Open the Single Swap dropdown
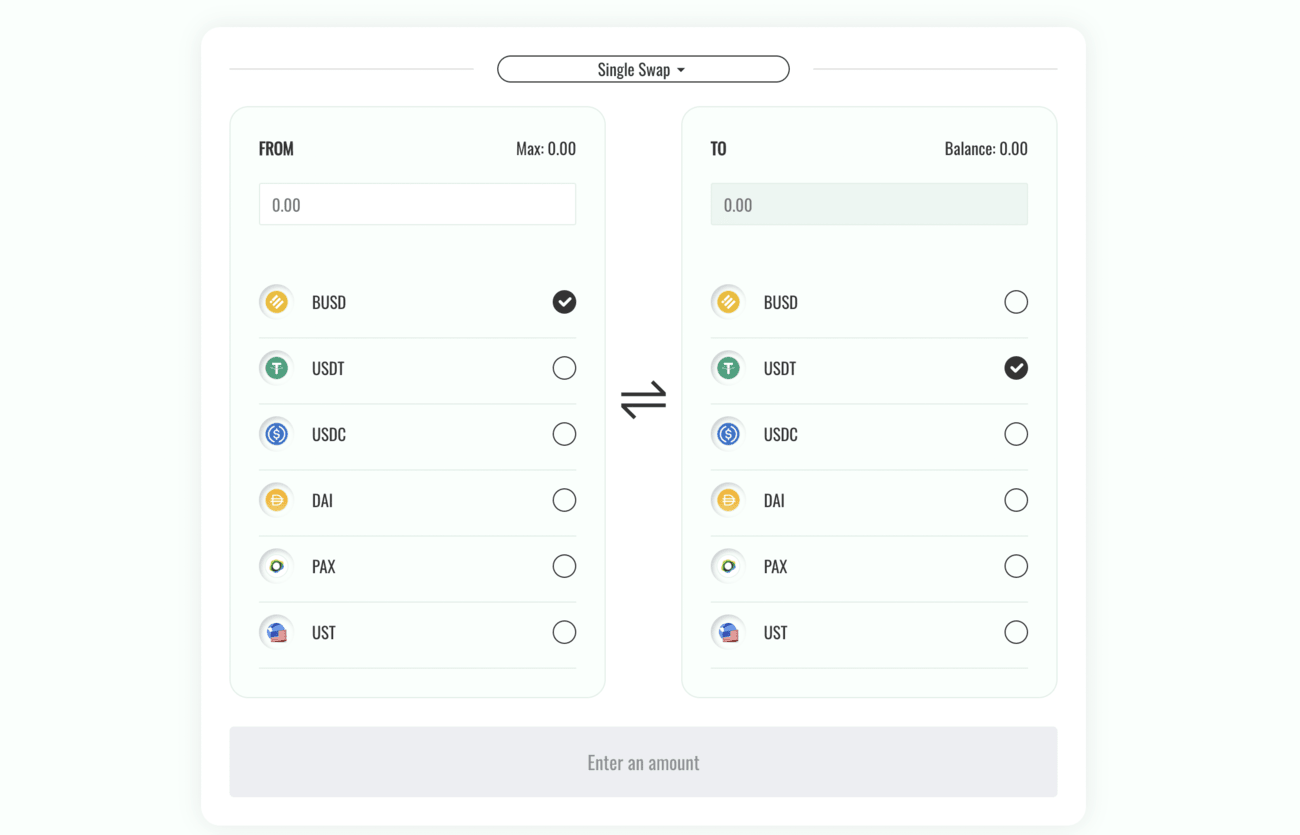 (643, 69)
